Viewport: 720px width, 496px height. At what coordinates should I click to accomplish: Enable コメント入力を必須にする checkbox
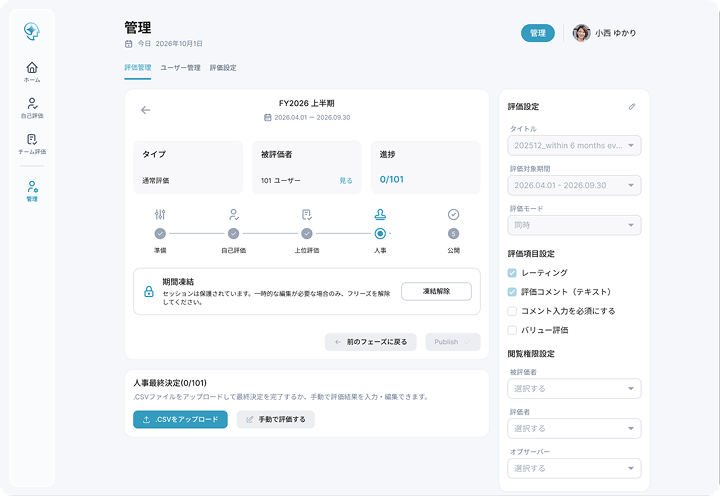click(512, 311)
